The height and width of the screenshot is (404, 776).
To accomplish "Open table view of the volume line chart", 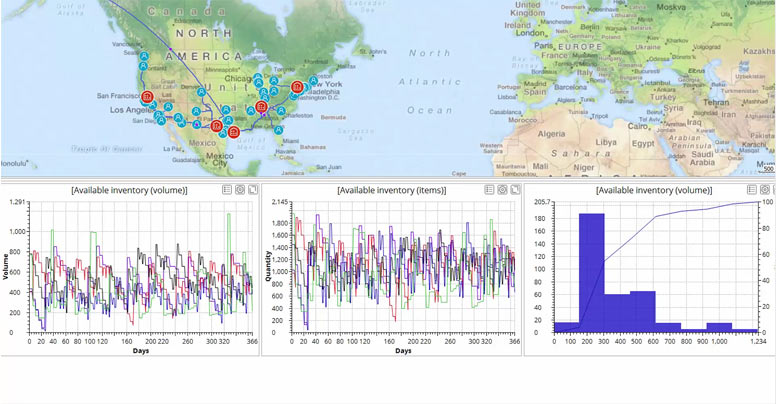I will [227, 190].
